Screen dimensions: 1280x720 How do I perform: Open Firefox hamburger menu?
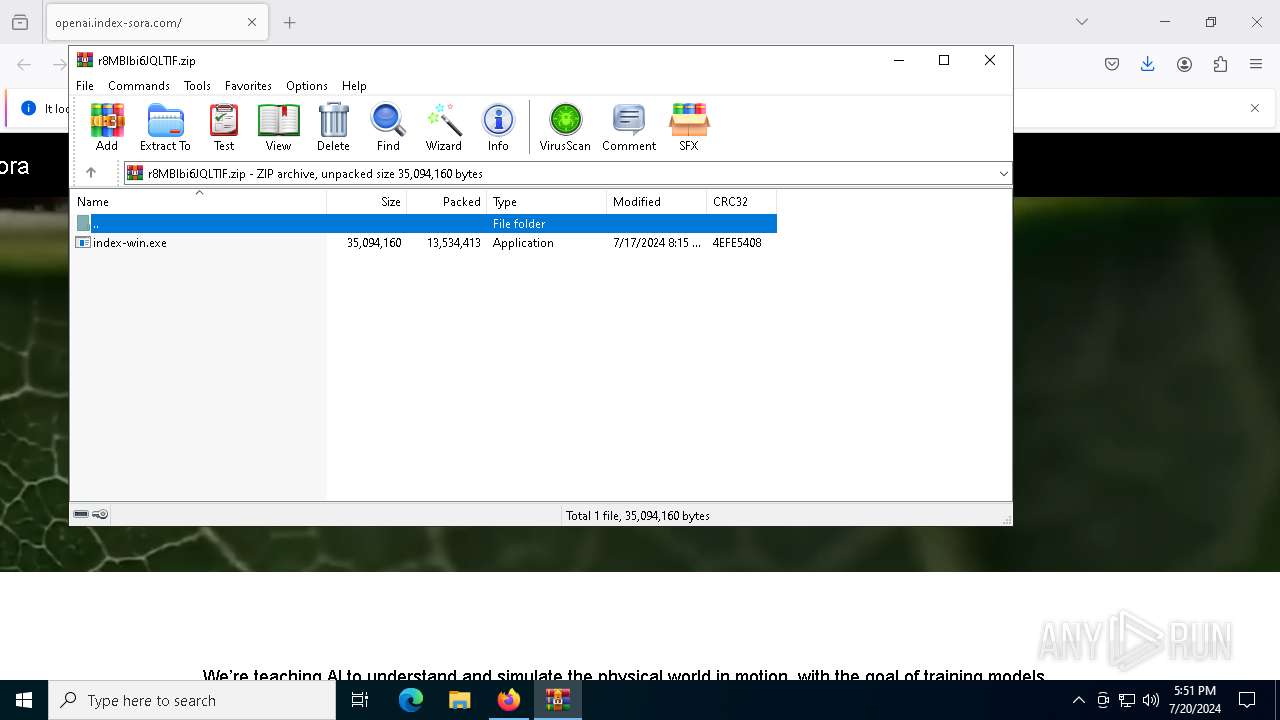click(1256, 64)
